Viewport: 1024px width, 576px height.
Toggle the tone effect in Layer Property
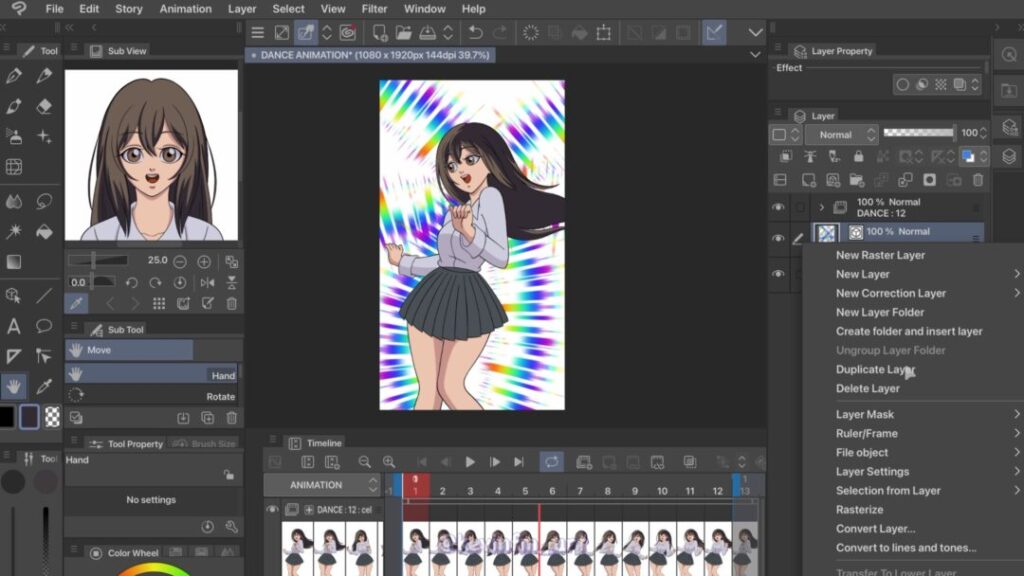(x=940, y=84)
